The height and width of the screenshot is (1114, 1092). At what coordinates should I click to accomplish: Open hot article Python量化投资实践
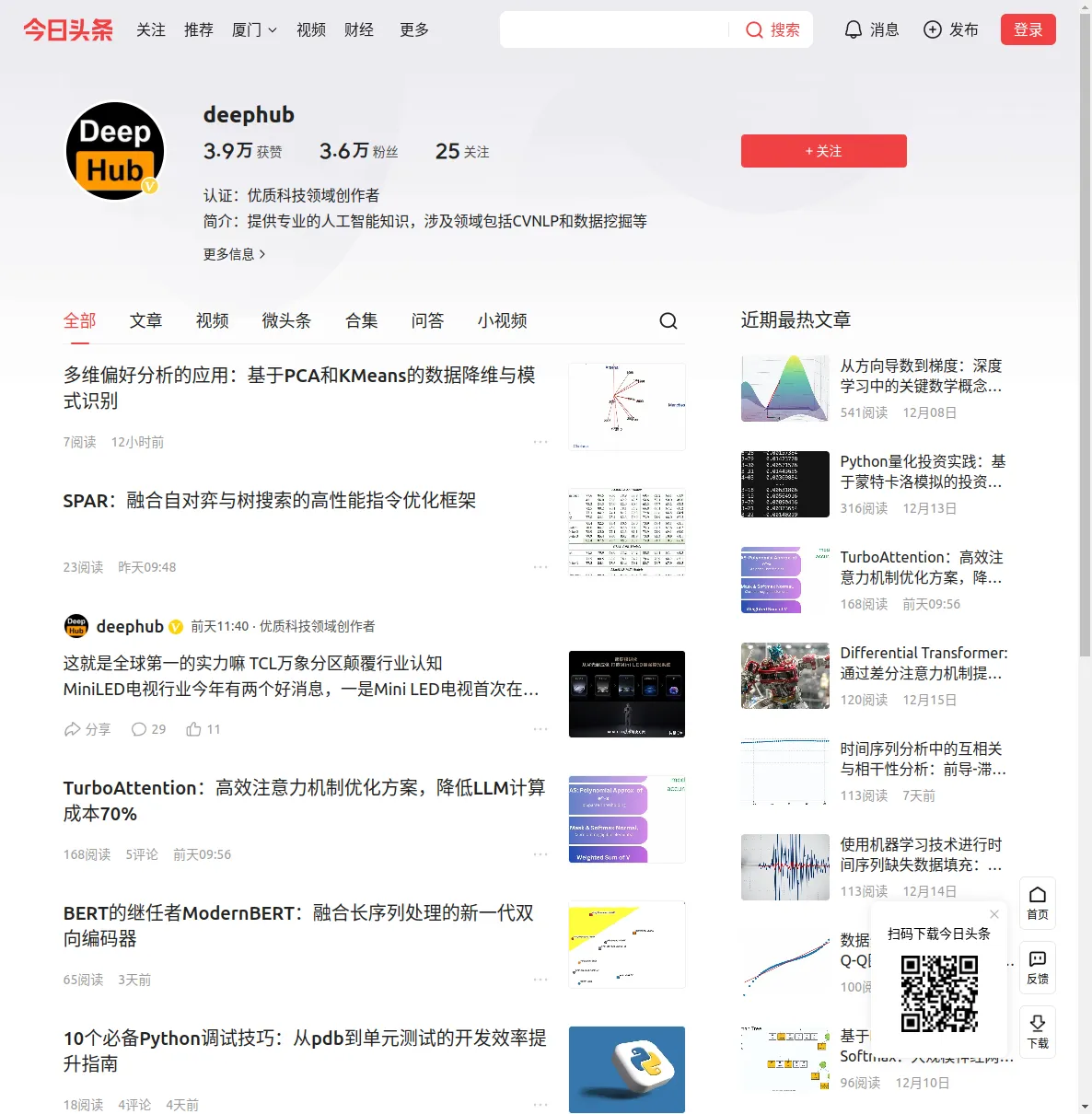point(923,471)
